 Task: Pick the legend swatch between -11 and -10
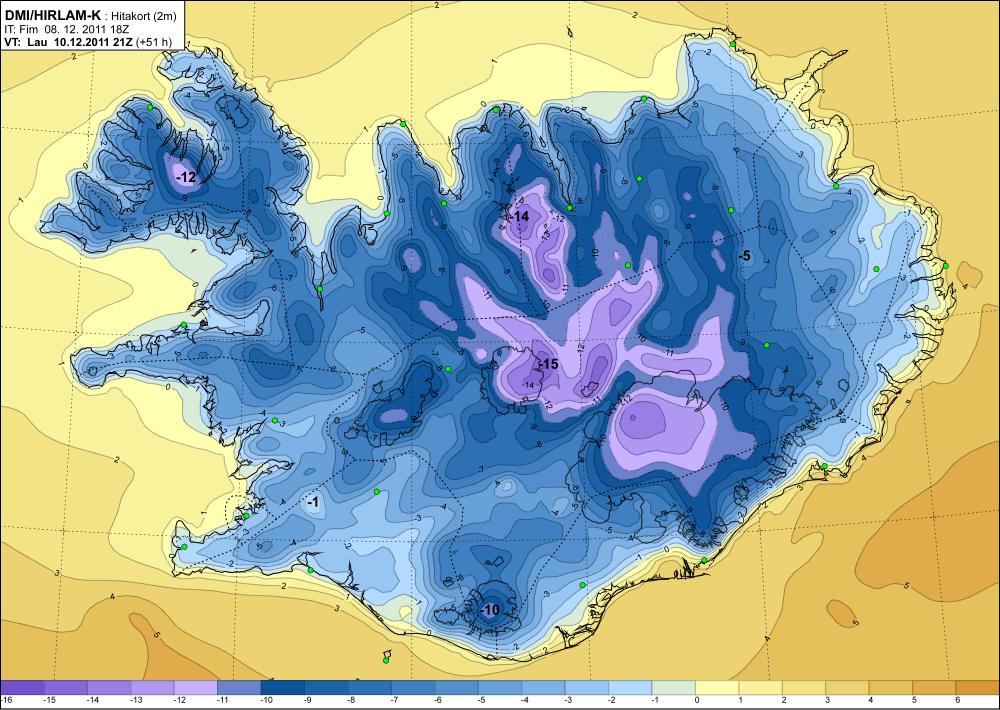240,687
